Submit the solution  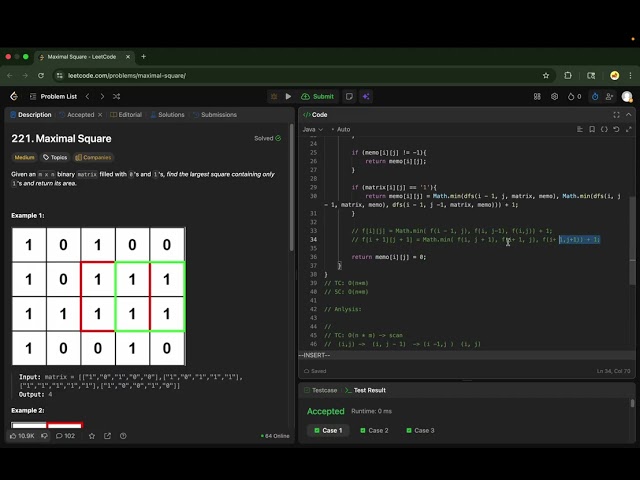tap(318, 96)
